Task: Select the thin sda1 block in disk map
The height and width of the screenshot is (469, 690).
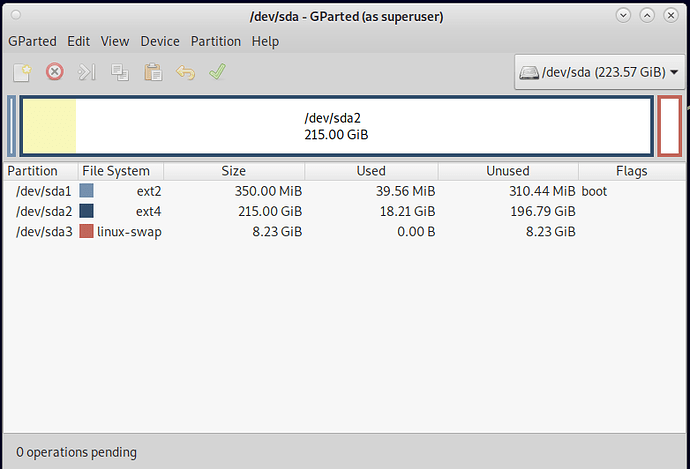Action: 12,126
